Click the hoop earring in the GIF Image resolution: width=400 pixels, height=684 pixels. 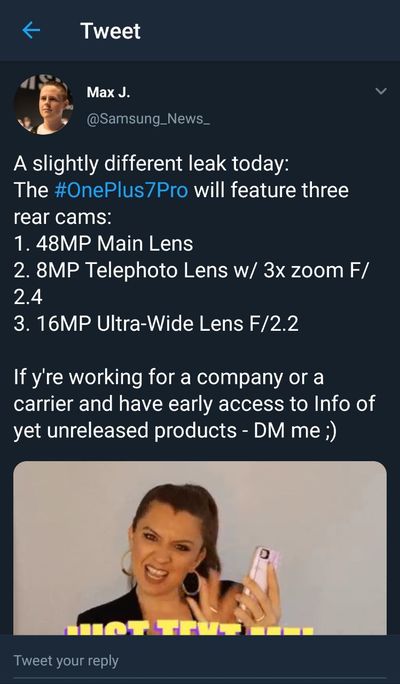[x=191, y=583]
